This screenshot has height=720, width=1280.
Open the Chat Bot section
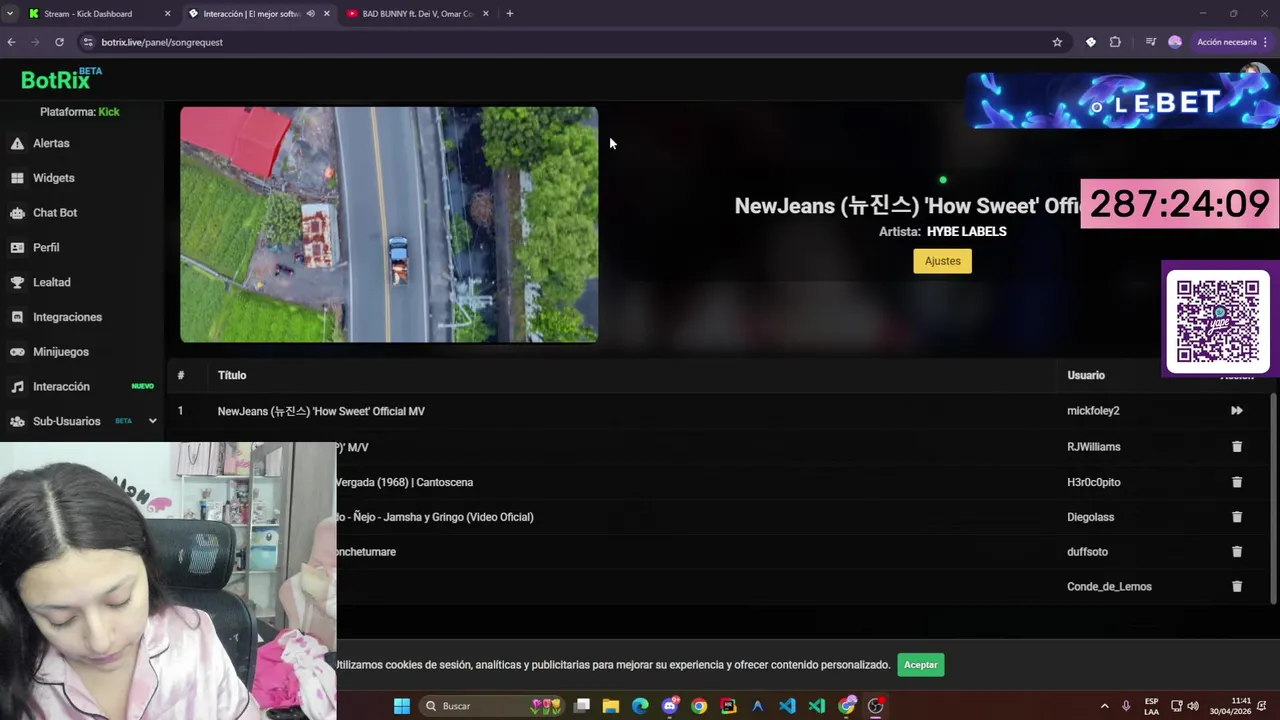[x=54, y=213]
